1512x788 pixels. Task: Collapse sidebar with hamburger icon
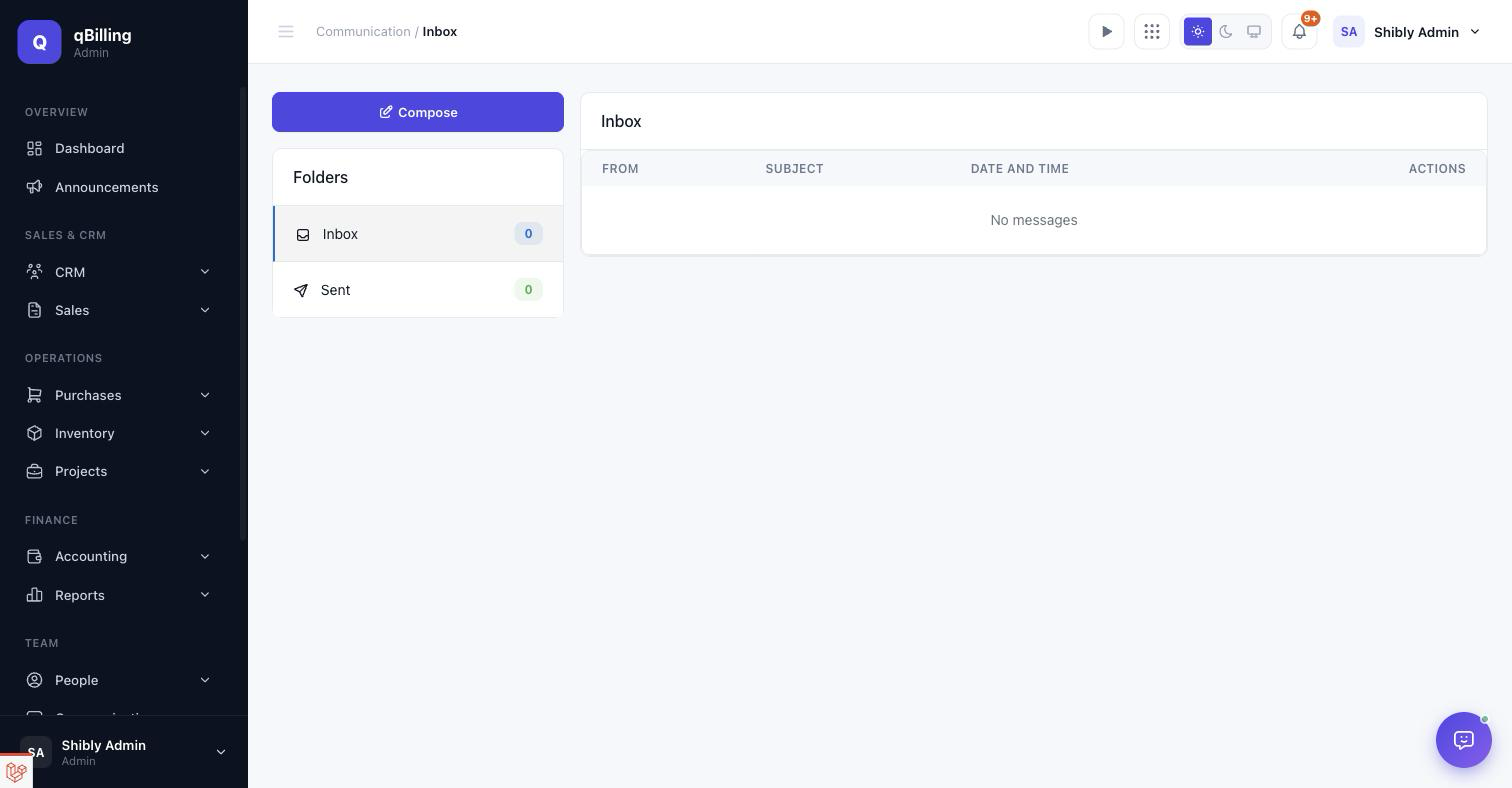[x=286, y=32]
